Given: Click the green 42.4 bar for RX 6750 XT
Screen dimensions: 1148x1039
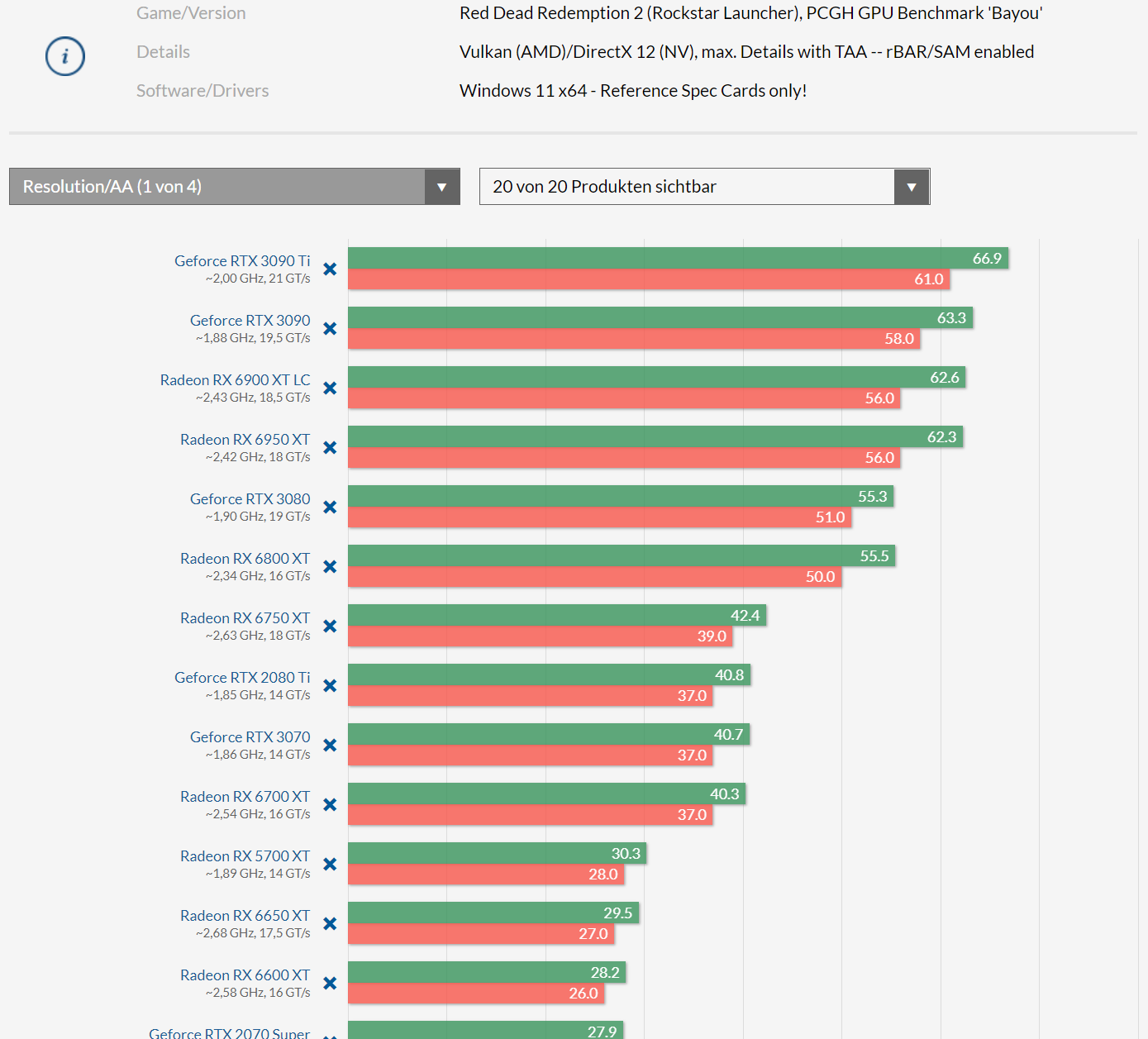Looking at the screenshot, I should 557,615.
